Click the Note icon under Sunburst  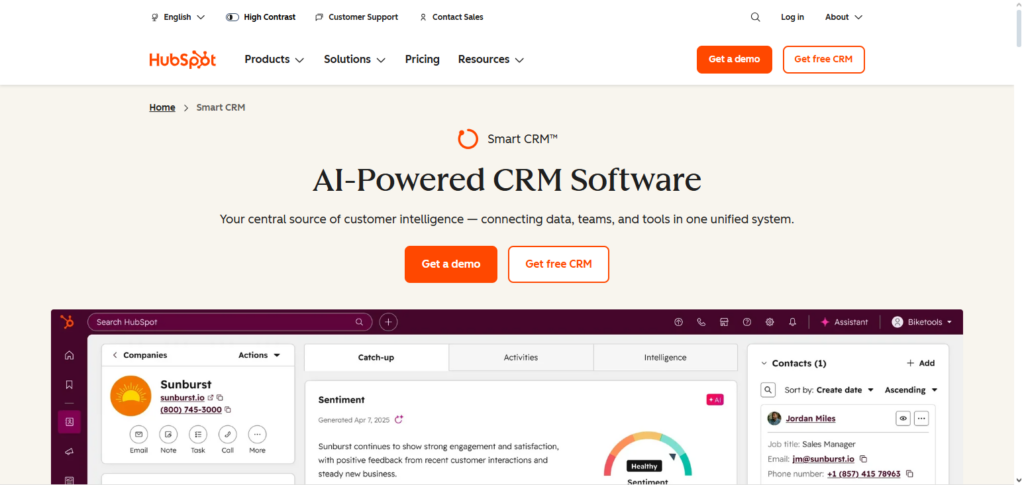168,434
